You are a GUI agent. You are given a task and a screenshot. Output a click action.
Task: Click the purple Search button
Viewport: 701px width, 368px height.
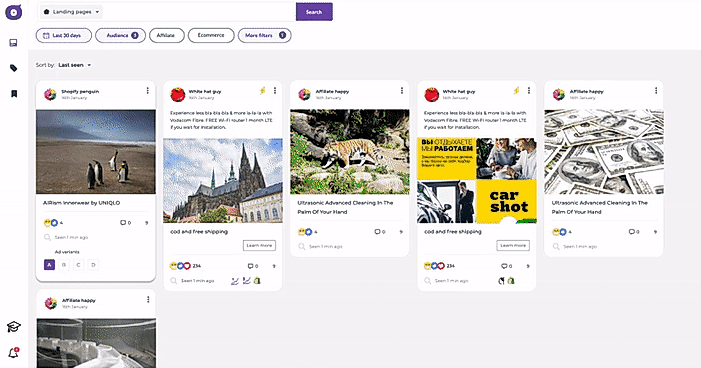tap(314, 12)
